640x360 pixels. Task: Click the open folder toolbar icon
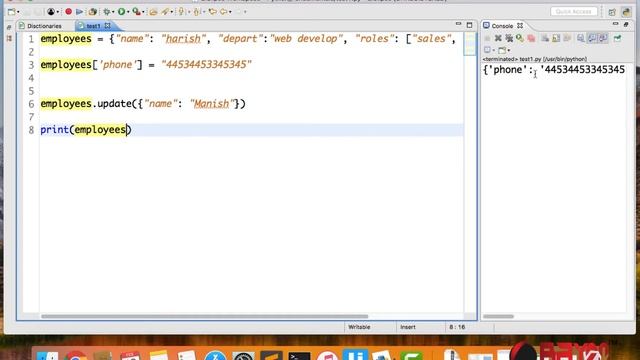[153, 12]
